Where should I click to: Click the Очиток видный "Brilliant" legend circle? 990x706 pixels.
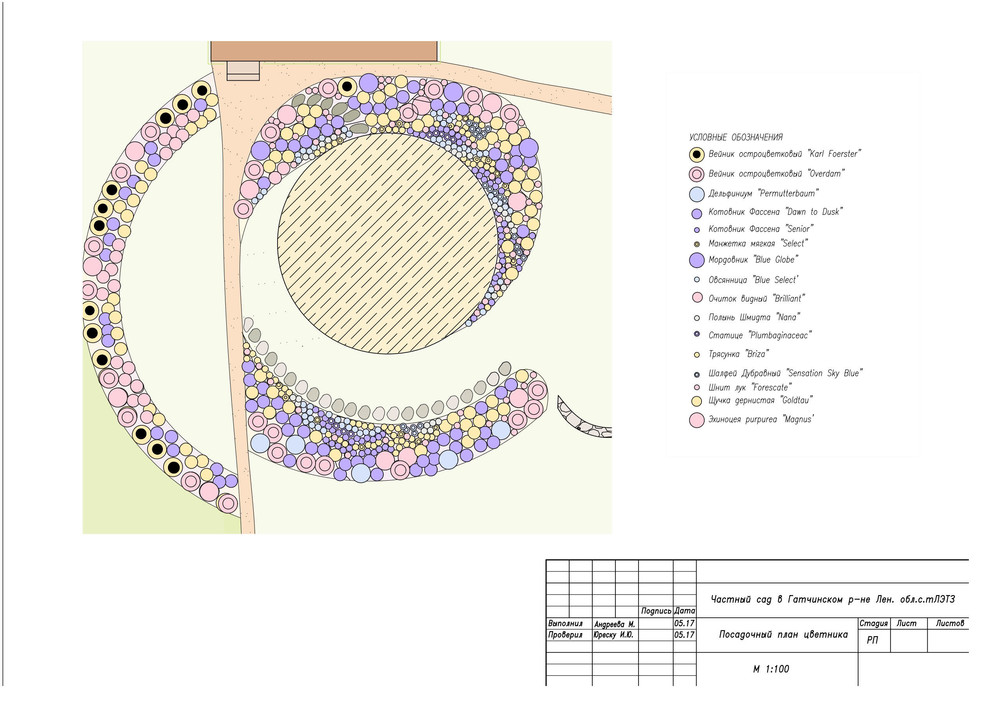coord(697,298)
